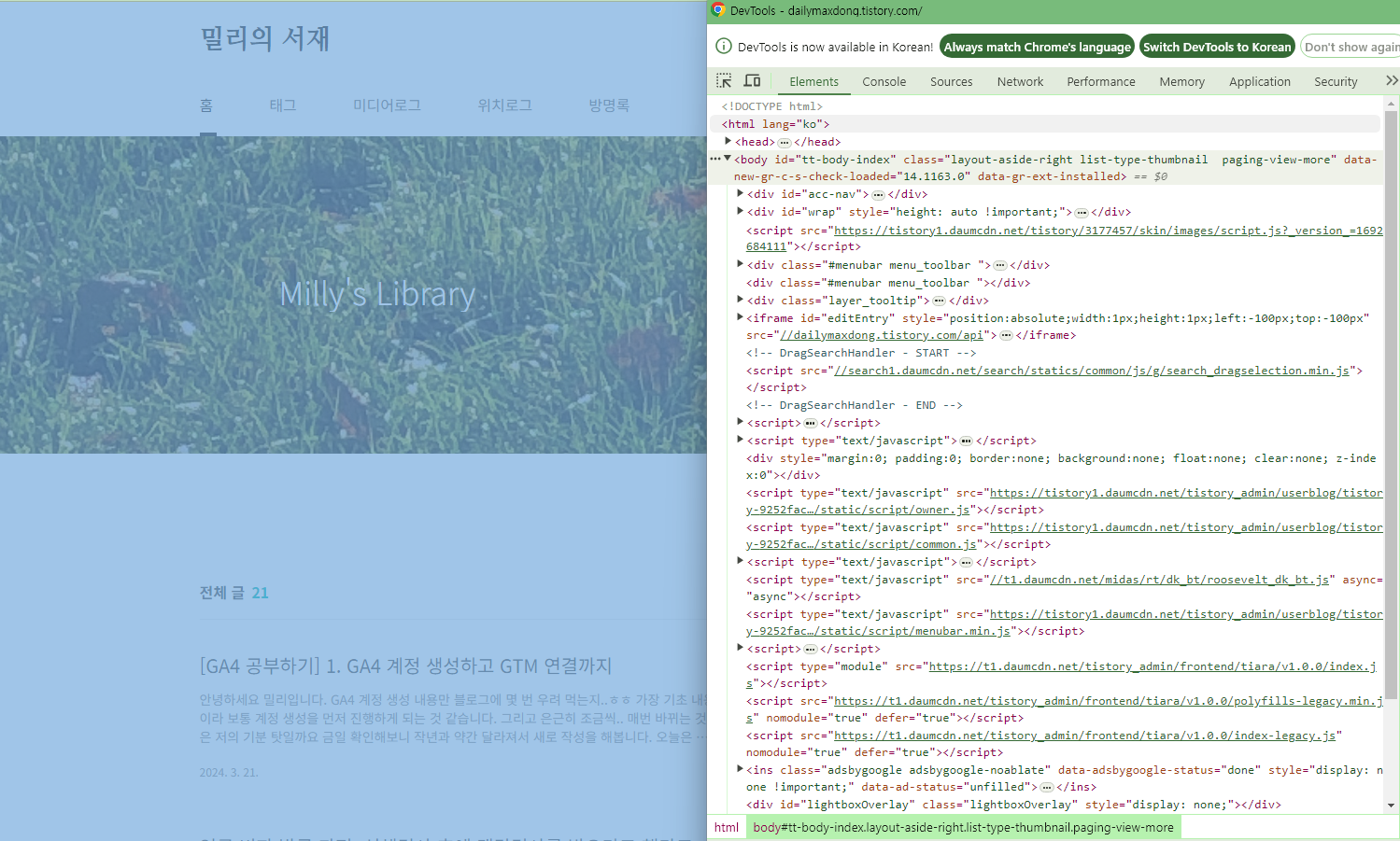Click the scrollbar down arrow in Elements panel
This screenshot has width=1400, height=841.
point(1392,805)
